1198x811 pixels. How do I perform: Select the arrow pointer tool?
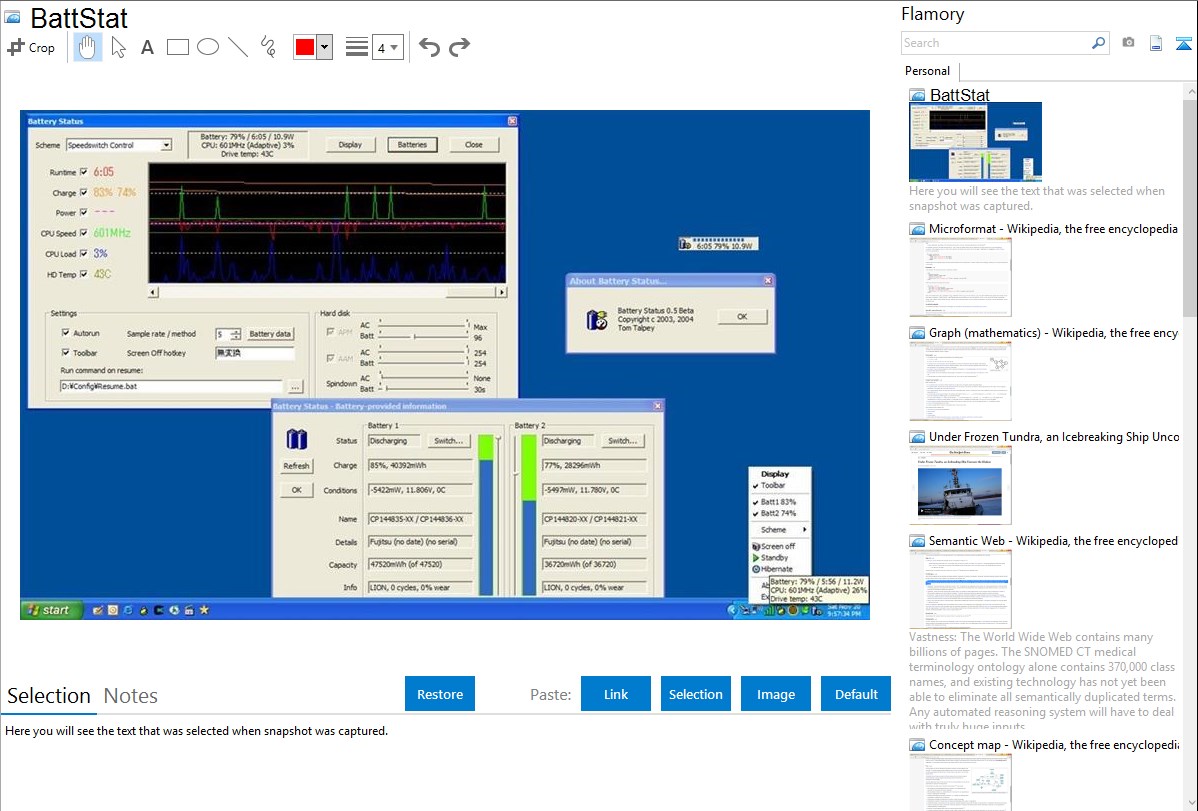pos(119,47)
